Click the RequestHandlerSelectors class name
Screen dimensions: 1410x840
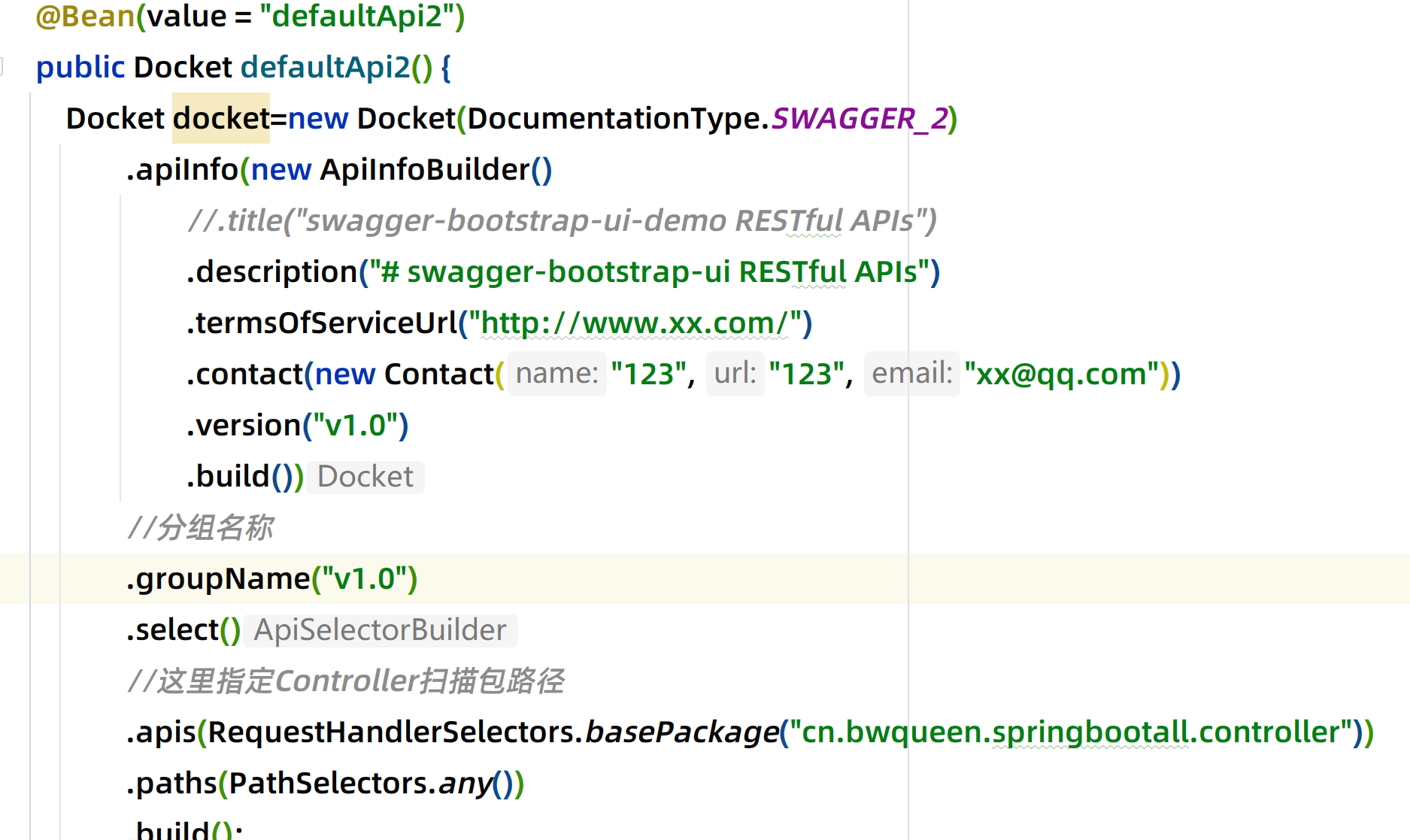click(x=391, y=732)
